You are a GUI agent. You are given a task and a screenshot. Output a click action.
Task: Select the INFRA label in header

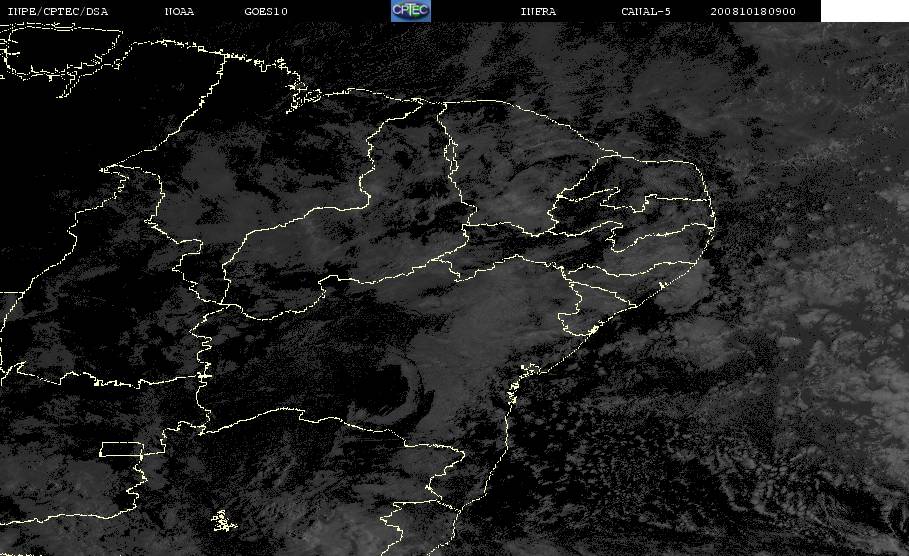(x=538, y=11)
